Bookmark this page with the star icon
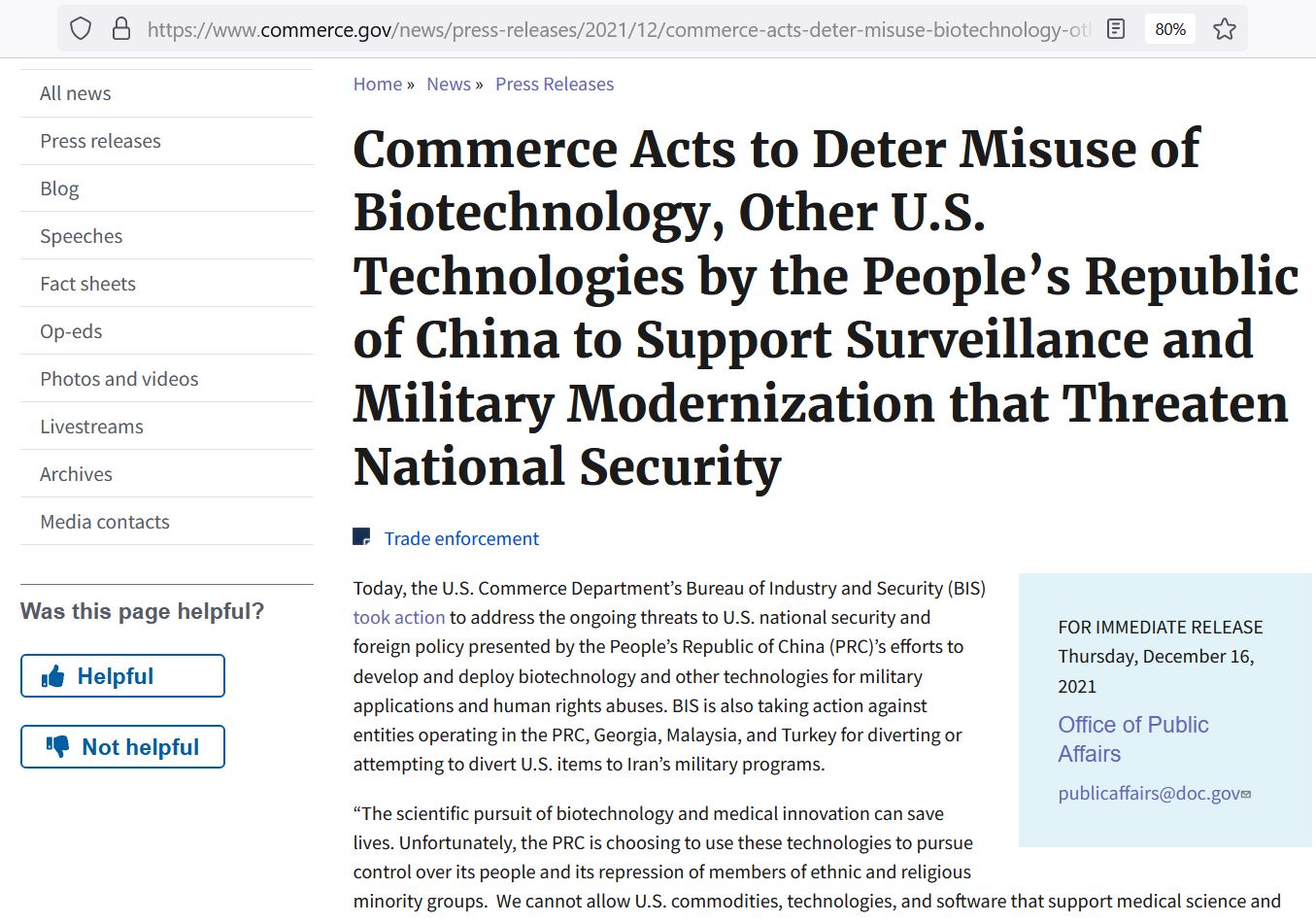This screenshot has width=1316, height=923. (x=1225, y=29)
